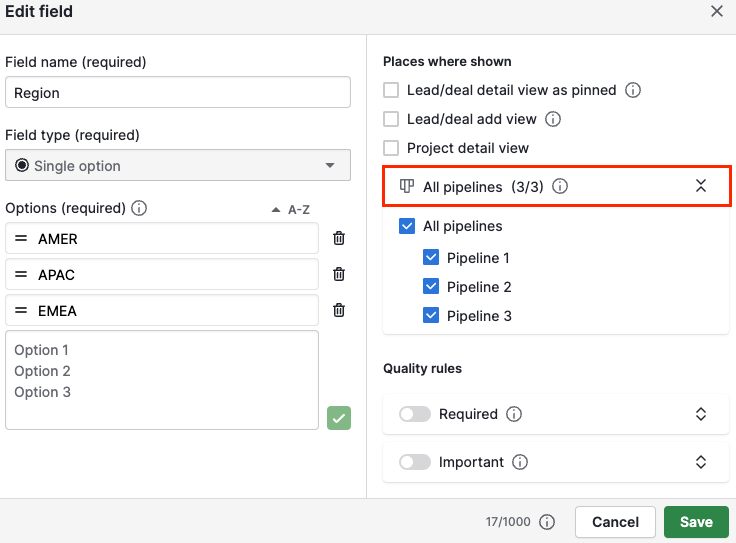Toggle the Required quality rule switch
Screen dimensions: 736x543
click(415, 414)
